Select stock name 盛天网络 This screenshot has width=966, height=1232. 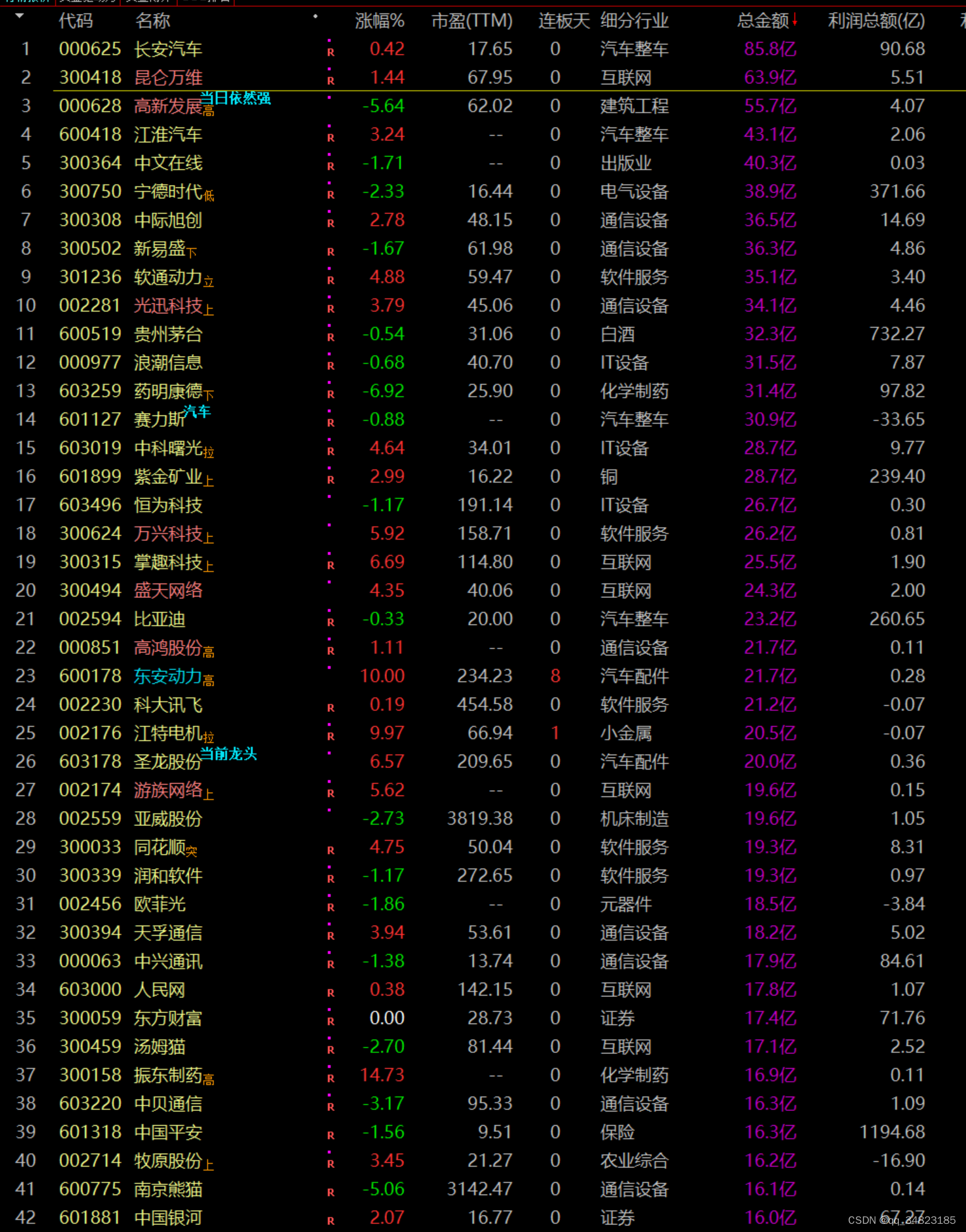tap(168, 591)
